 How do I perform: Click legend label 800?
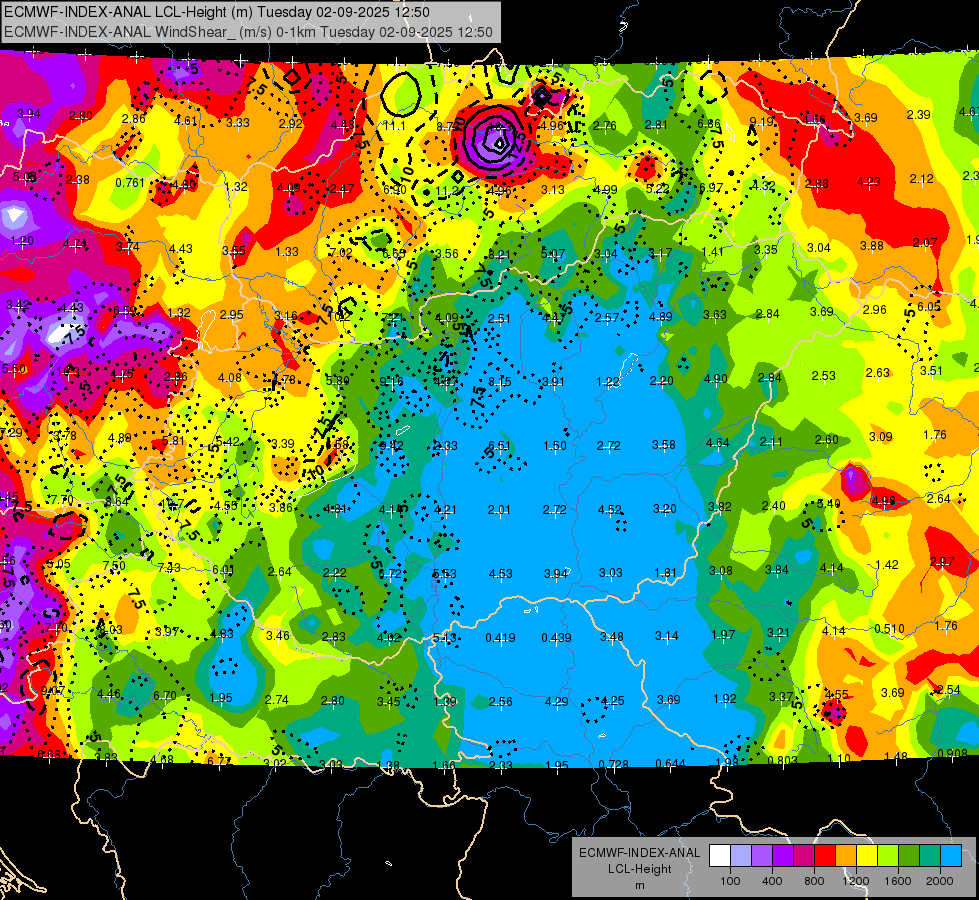click(x=814, y=881)
